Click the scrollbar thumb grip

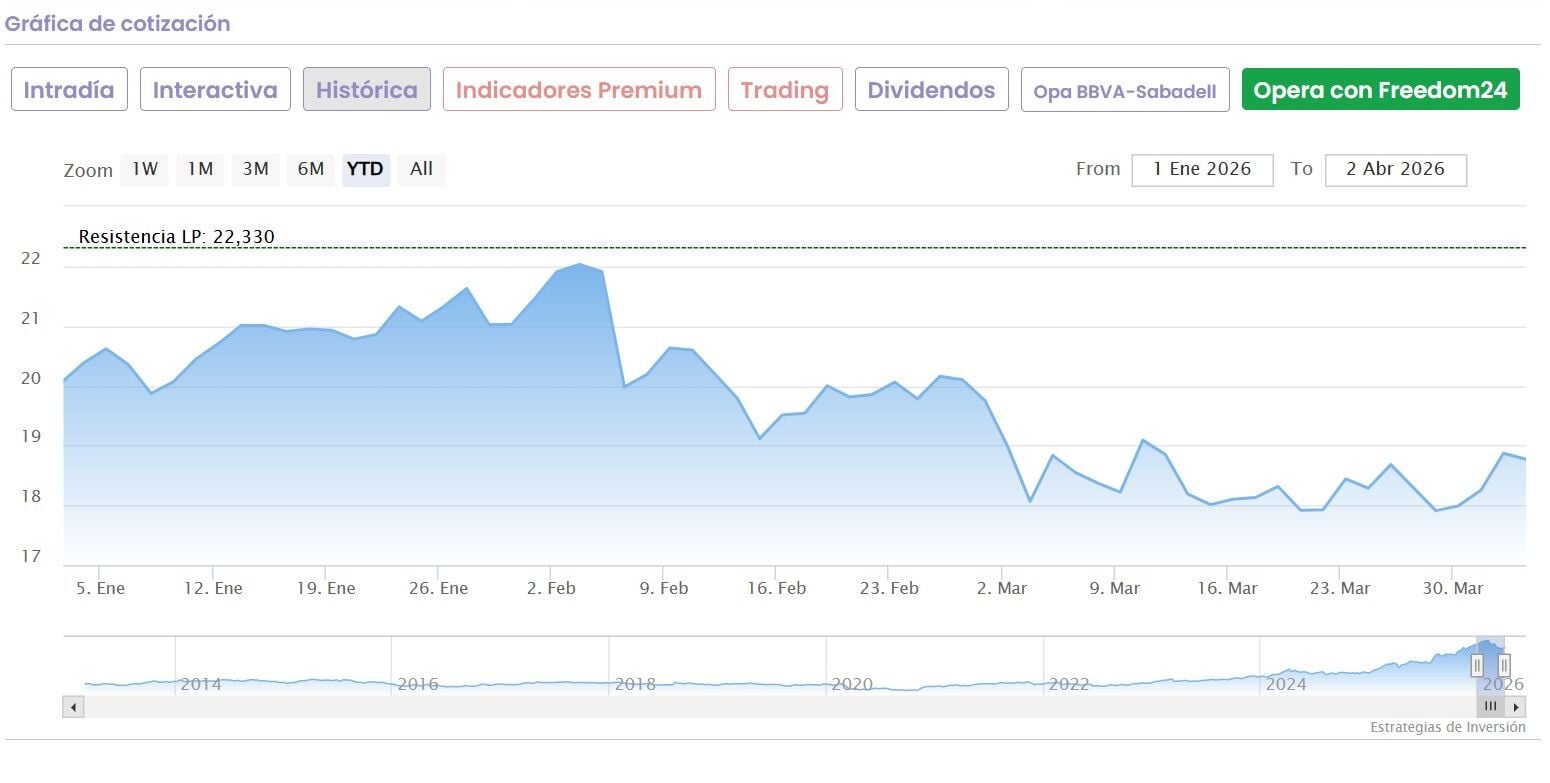tap(1490, 707)
